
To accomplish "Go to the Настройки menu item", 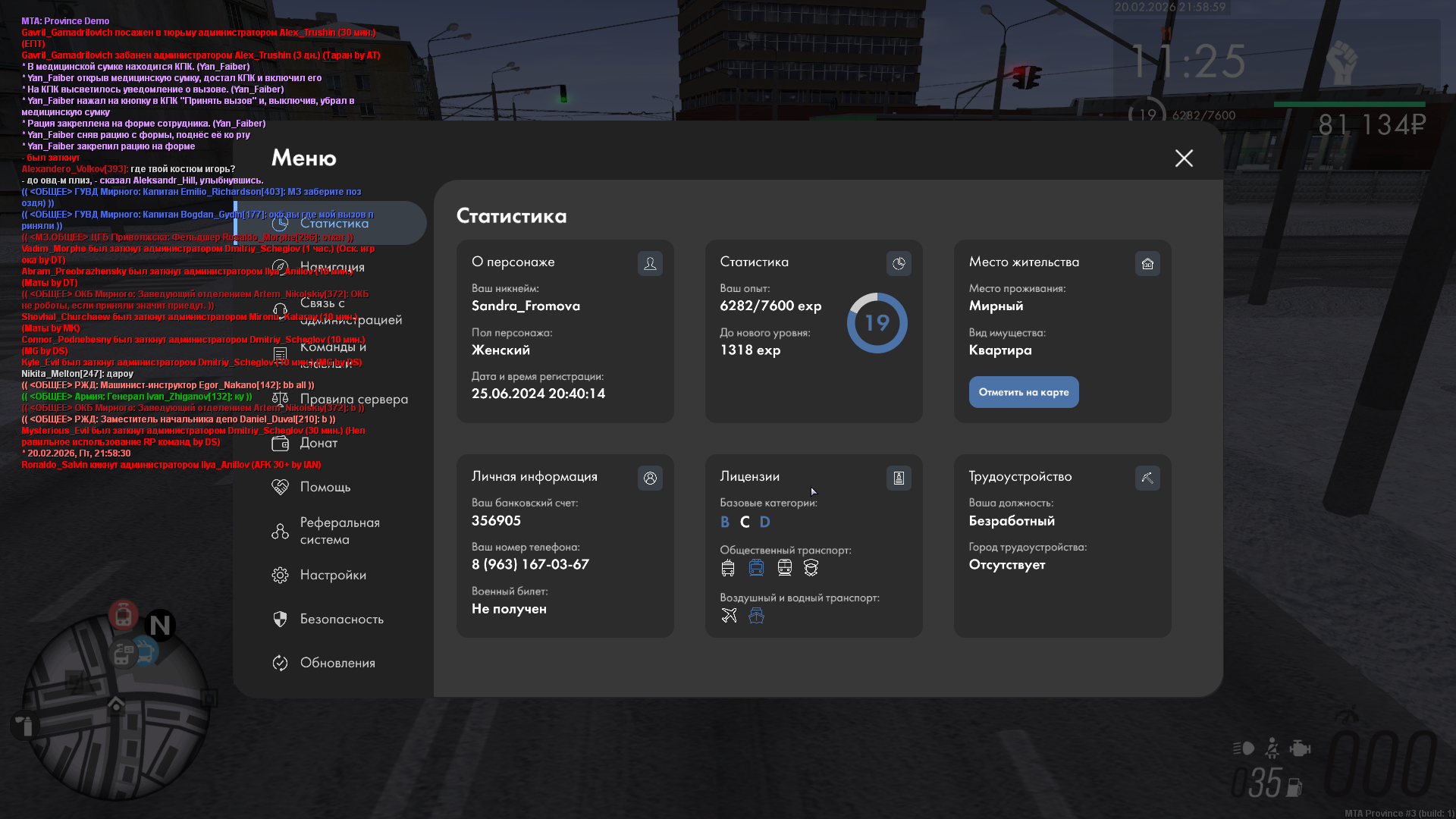I will (x=332, y=575).
